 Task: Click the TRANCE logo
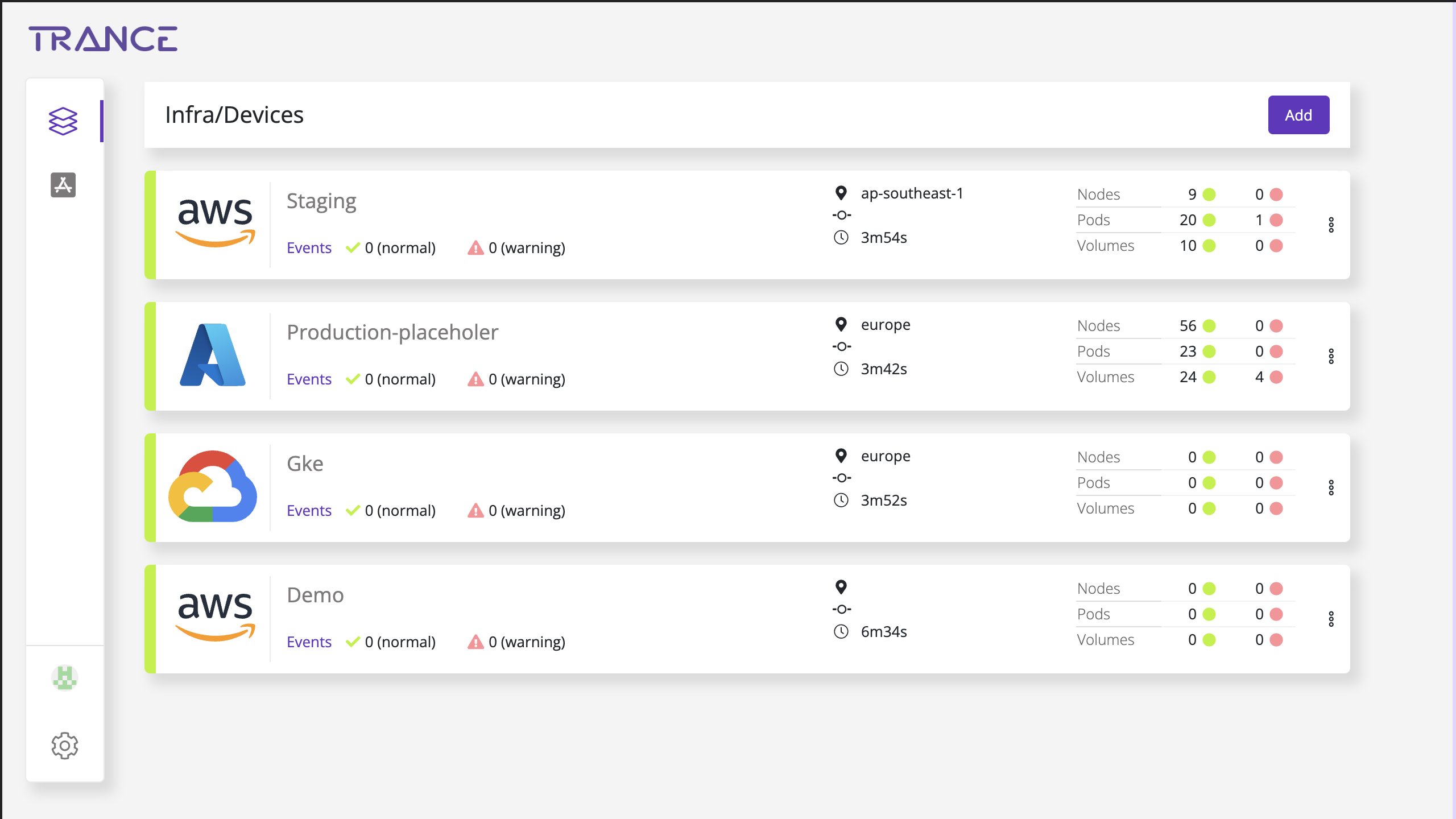point(103,39)
